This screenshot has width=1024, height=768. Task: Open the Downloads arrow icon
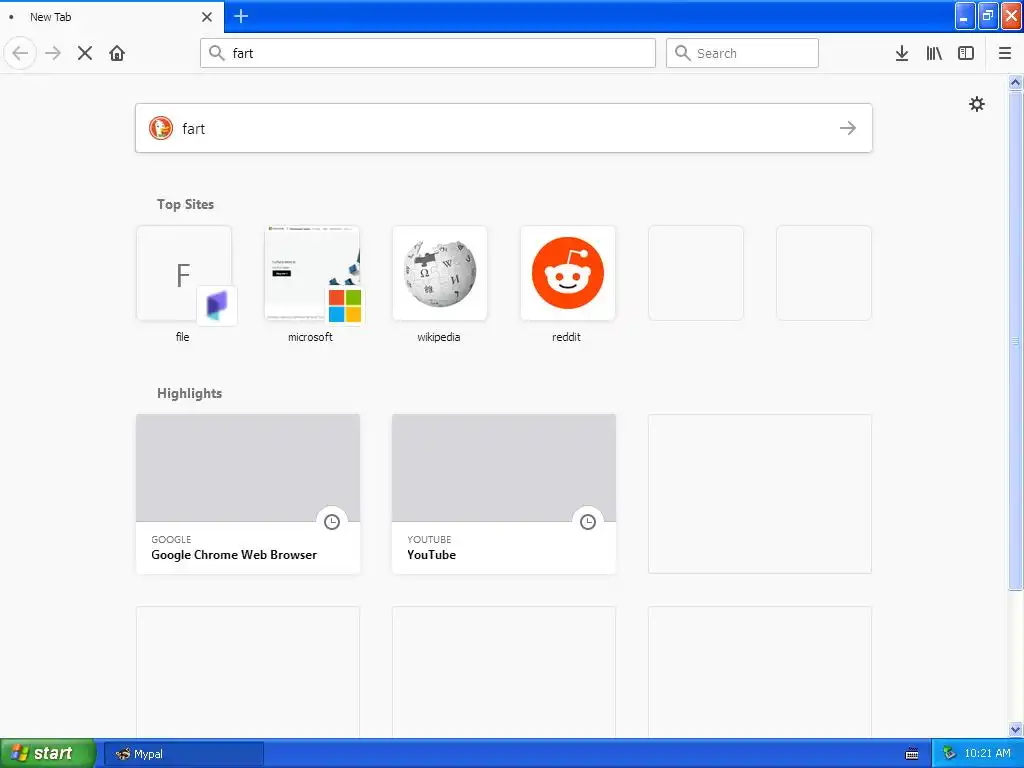click(x=902, y=53)
